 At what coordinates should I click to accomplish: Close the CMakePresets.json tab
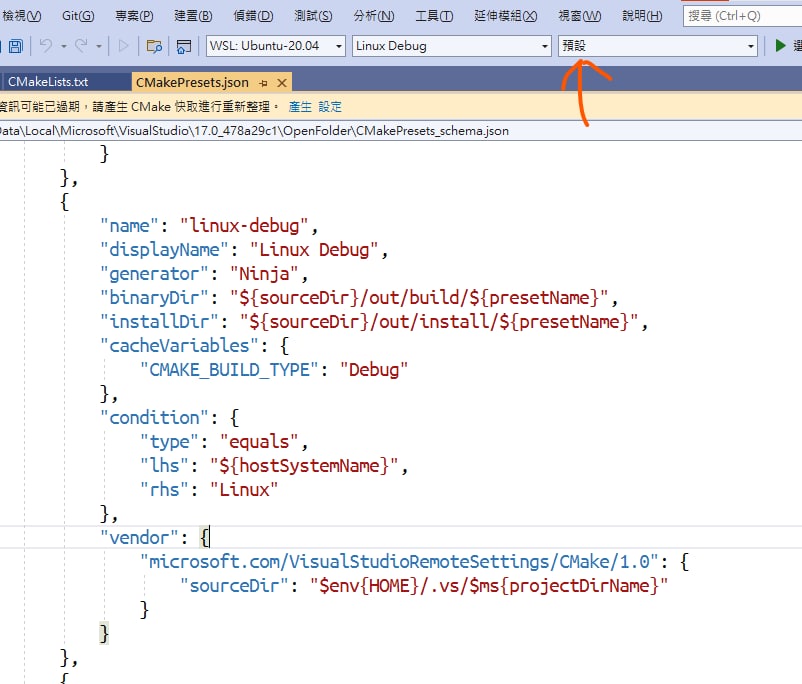click(282, 83)
